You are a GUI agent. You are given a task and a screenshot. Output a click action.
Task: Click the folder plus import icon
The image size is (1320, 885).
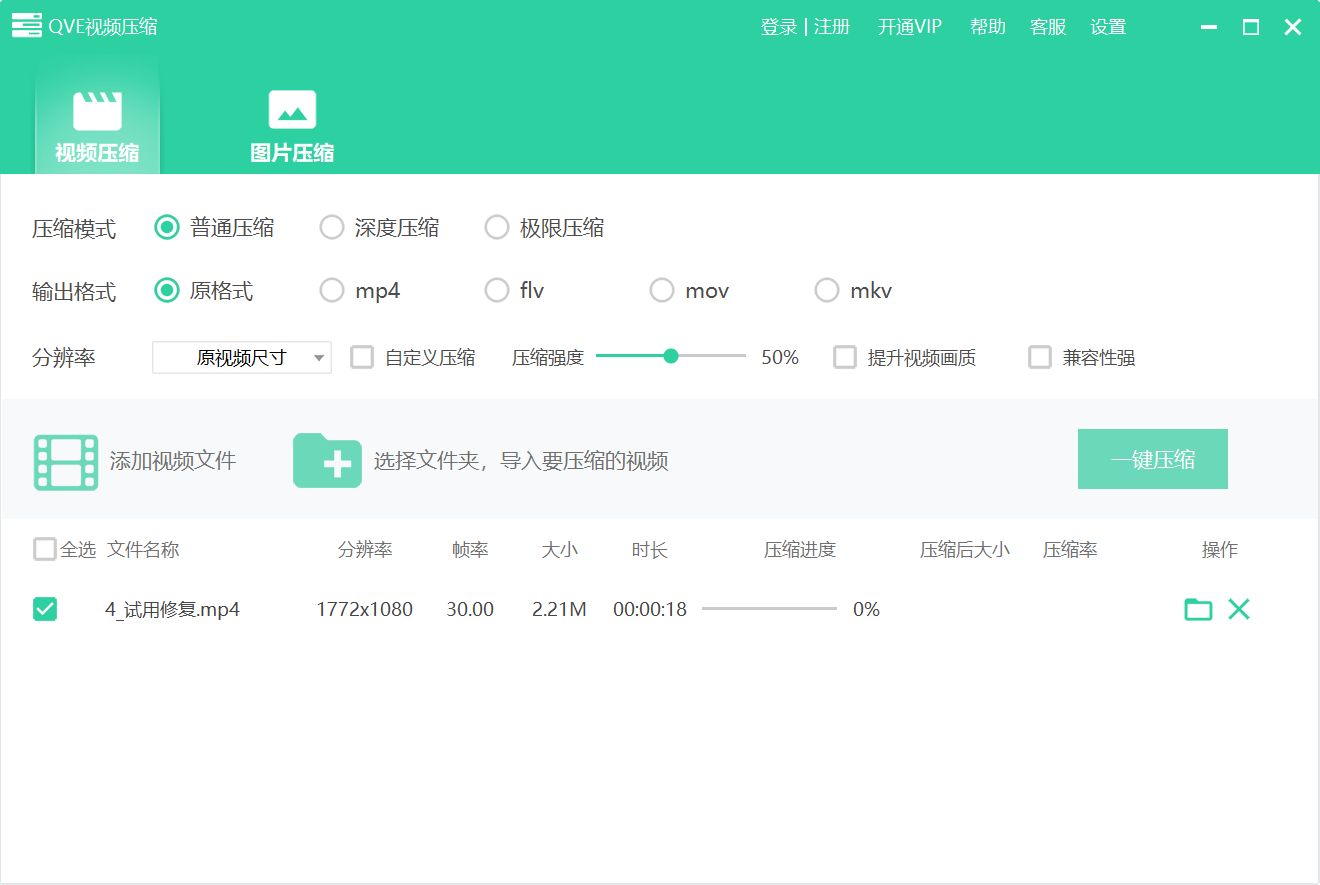tap(327, 461)
